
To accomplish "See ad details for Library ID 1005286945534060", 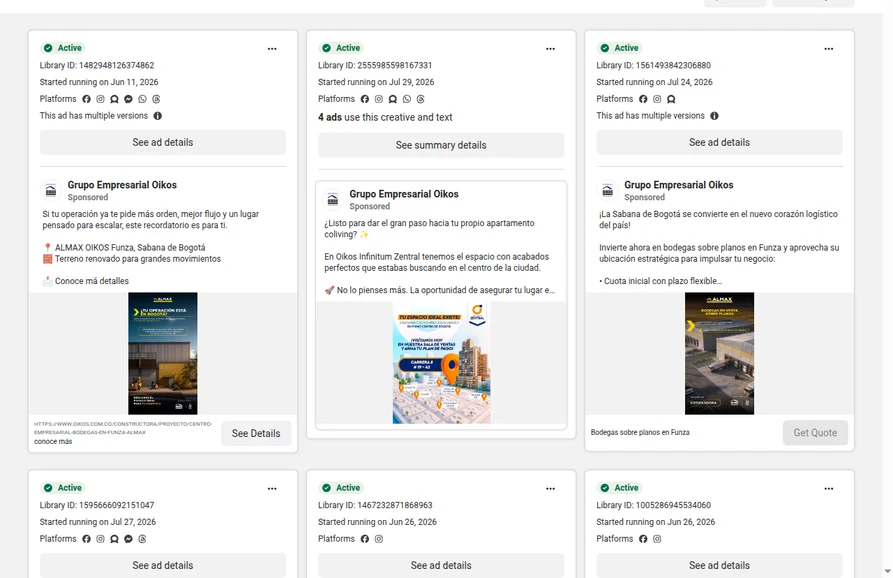I will 719,565.
